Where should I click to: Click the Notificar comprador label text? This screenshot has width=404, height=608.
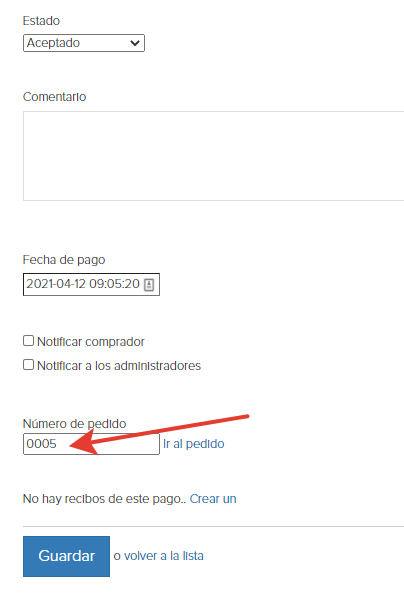(91, 342)
